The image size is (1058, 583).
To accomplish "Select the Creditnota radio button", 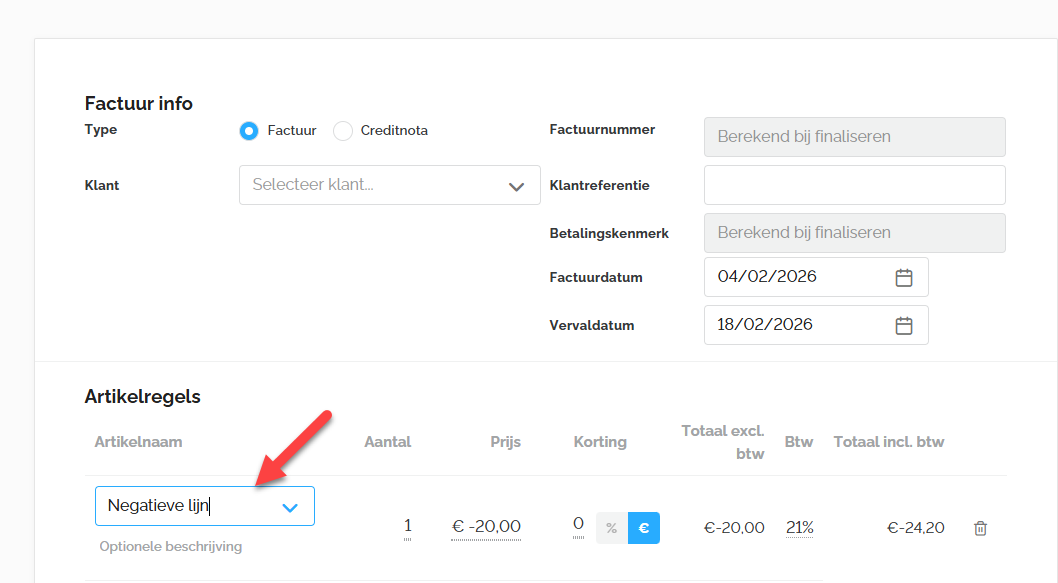I will pos(343,131).
